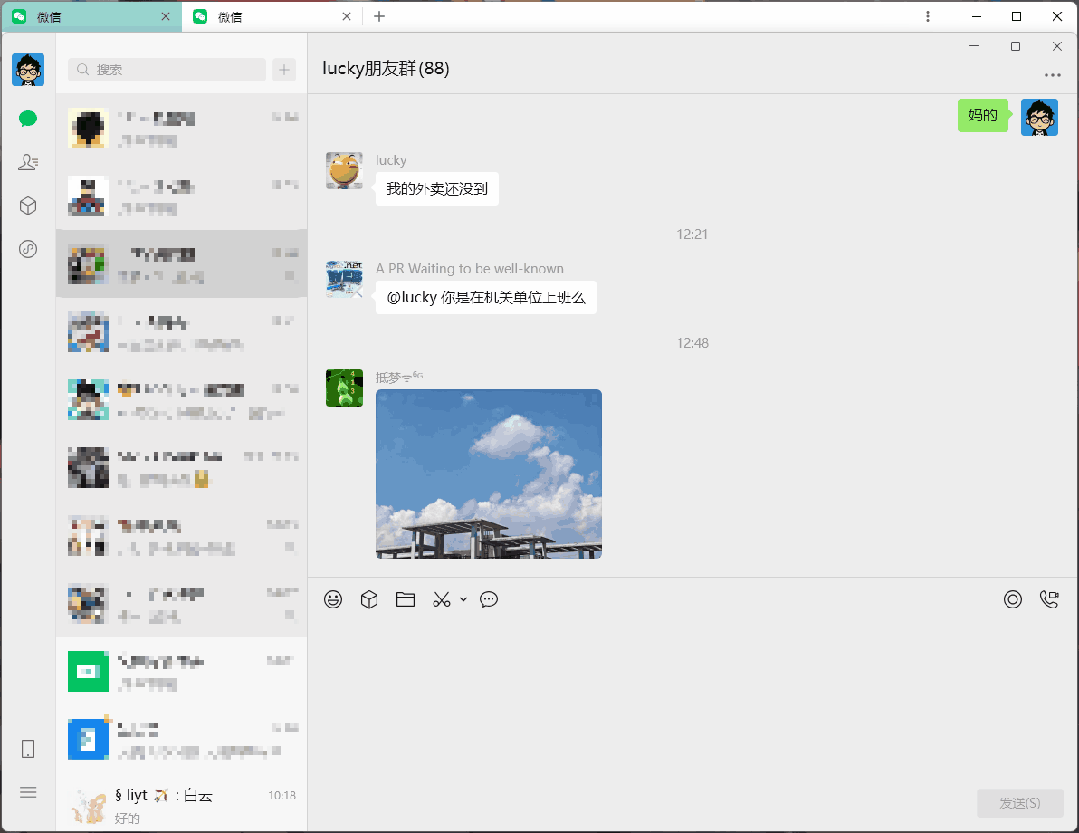Click the send file folder icon
The image size is (1079, 833).
pos(405,600)
